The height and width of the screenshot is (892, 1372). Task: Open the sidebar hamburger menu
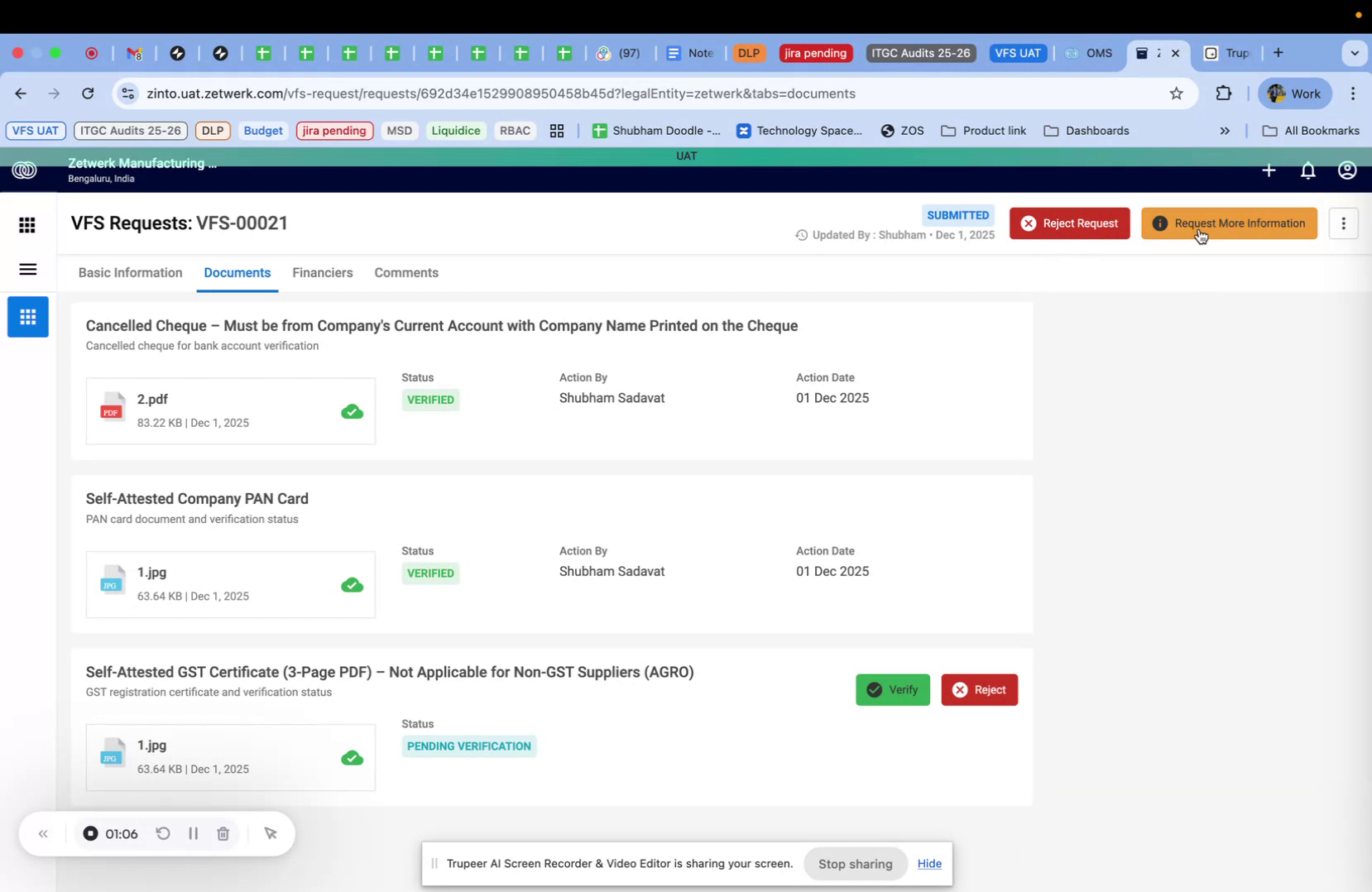pyautogui.click(x=27, y=270)
